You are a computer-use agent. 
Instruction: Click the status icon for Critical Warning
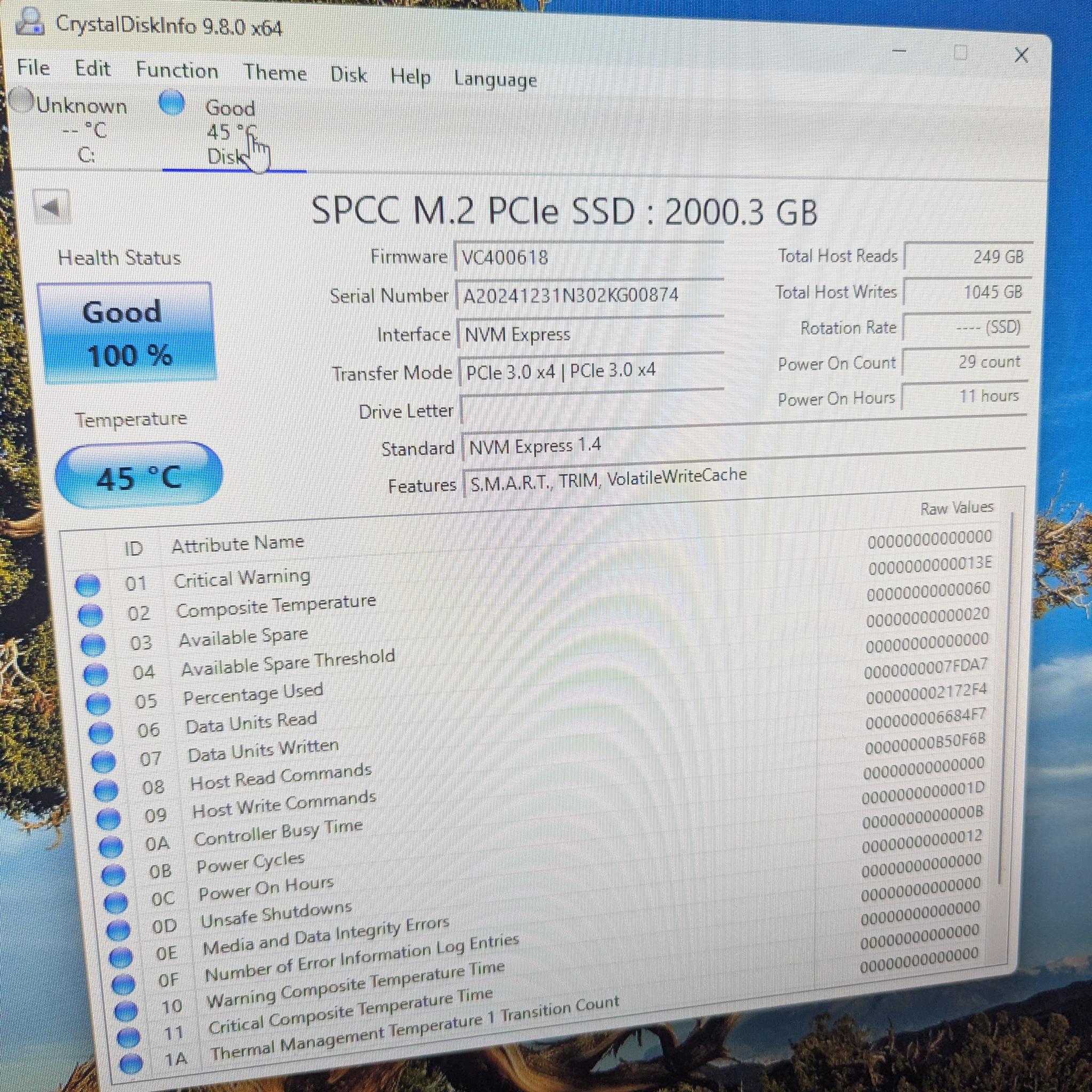coord(87,584)
